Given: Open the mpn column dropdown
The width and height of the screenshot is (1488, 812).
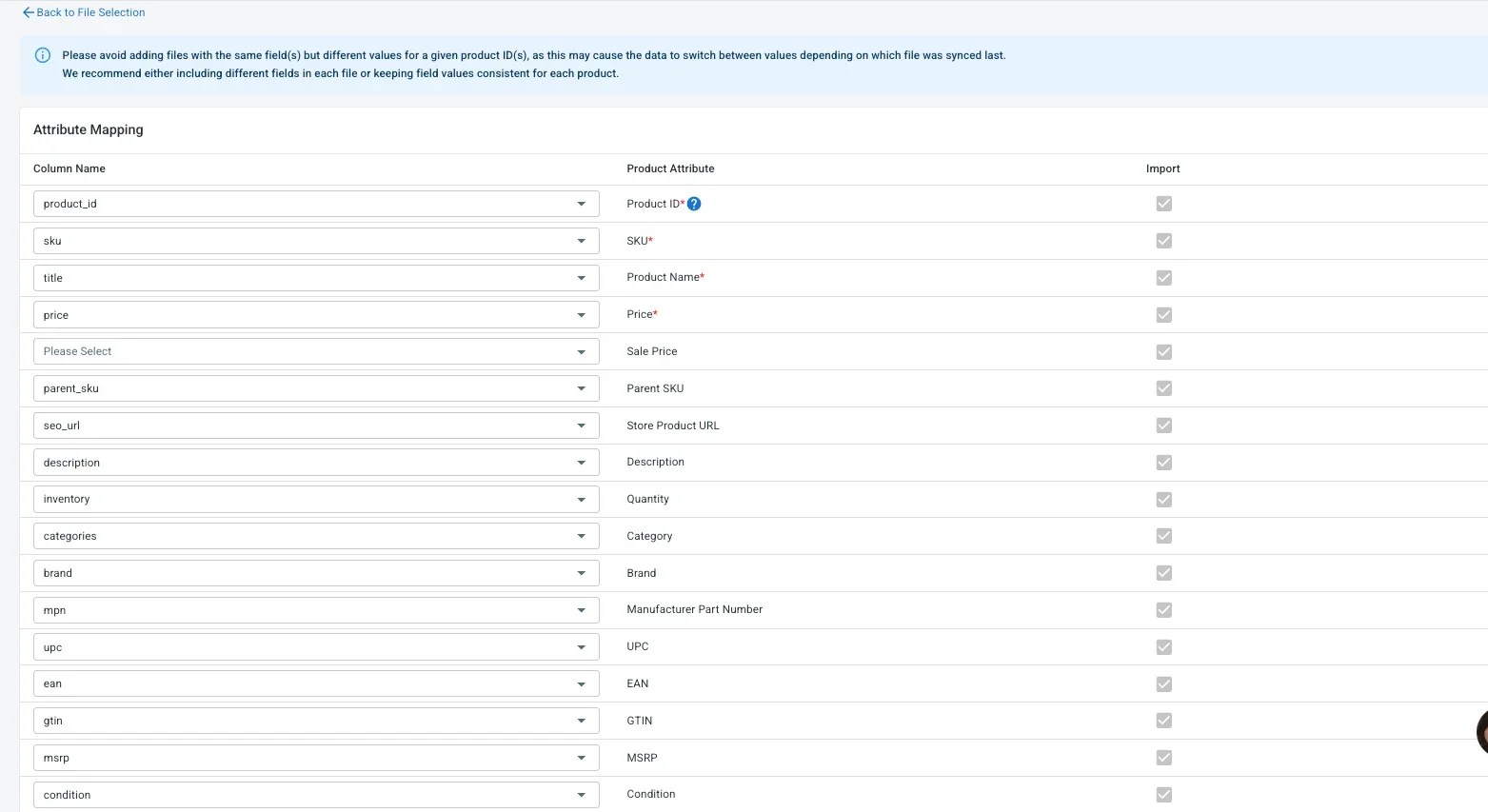Looking at the screenshot, I should pos(316,610).
